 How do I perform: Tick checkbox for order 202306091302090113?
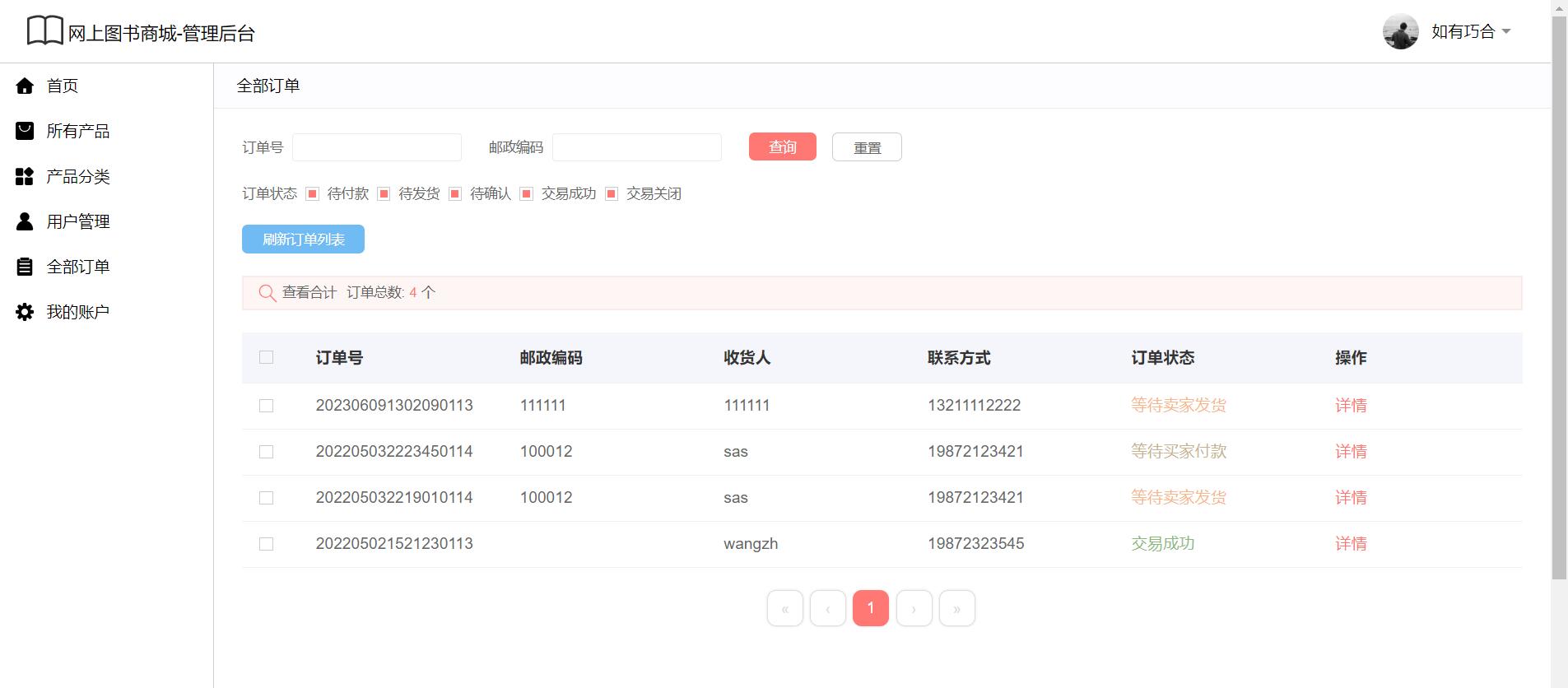coord(266,406)
